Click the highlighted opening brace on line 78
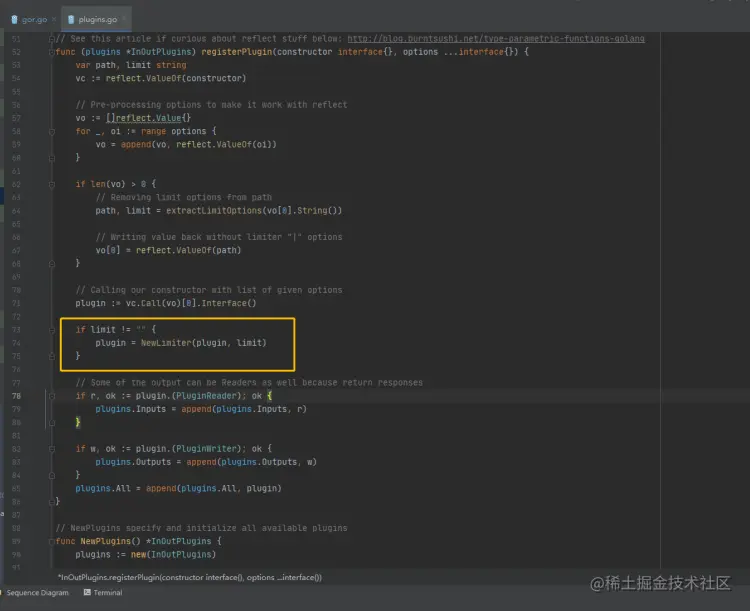The height and width of the screenshot is (611, 750). pos(270,396)
